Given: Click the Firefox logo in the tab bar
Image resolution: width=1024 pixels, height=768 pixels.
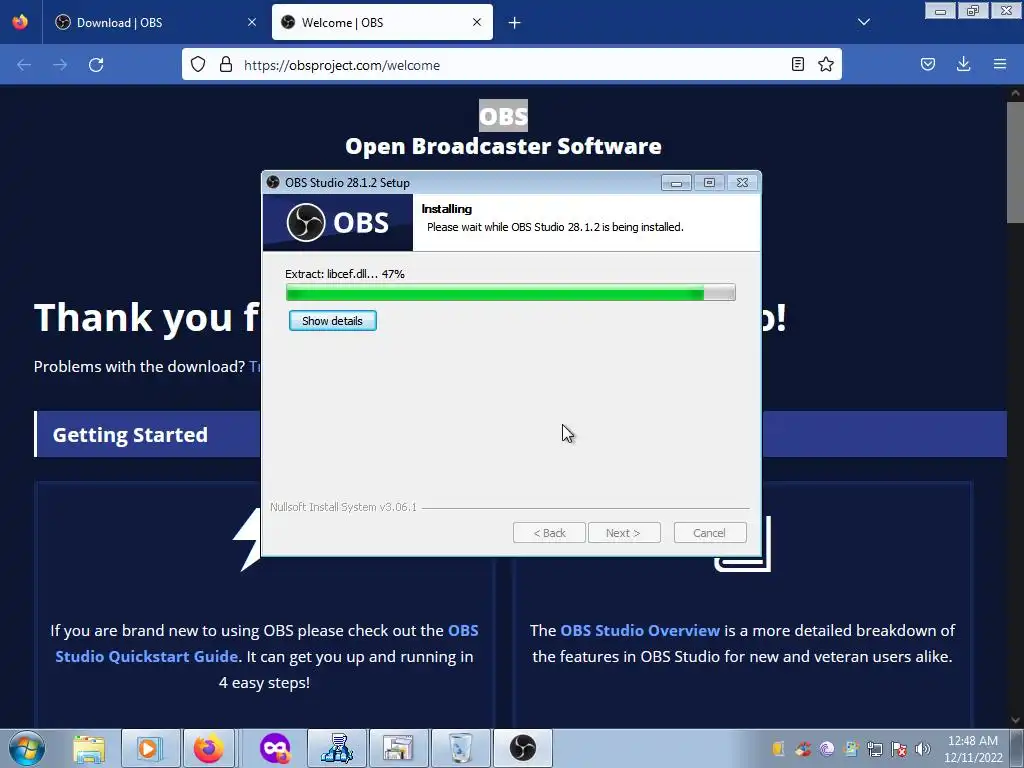Looking at the screenshot, I should pyautogui.click(x=20, y=22).
